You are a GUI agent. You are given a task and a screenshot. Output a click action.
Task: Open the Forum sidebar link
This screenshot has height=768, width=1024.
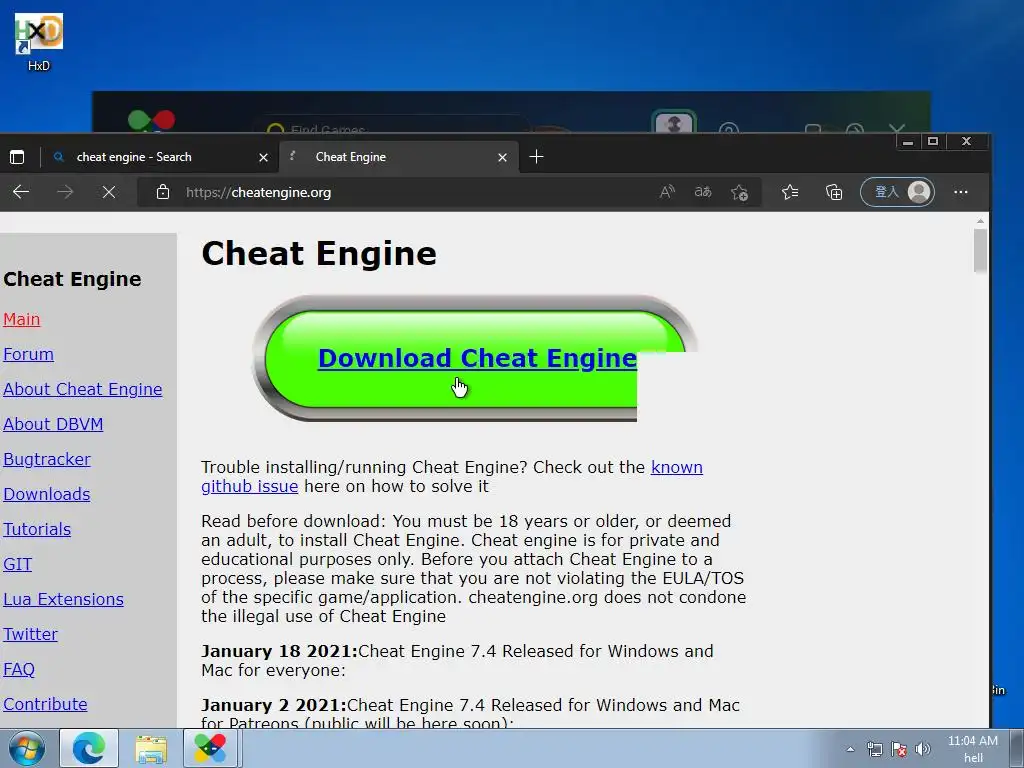pyautogui.click(x=28, y=354)
